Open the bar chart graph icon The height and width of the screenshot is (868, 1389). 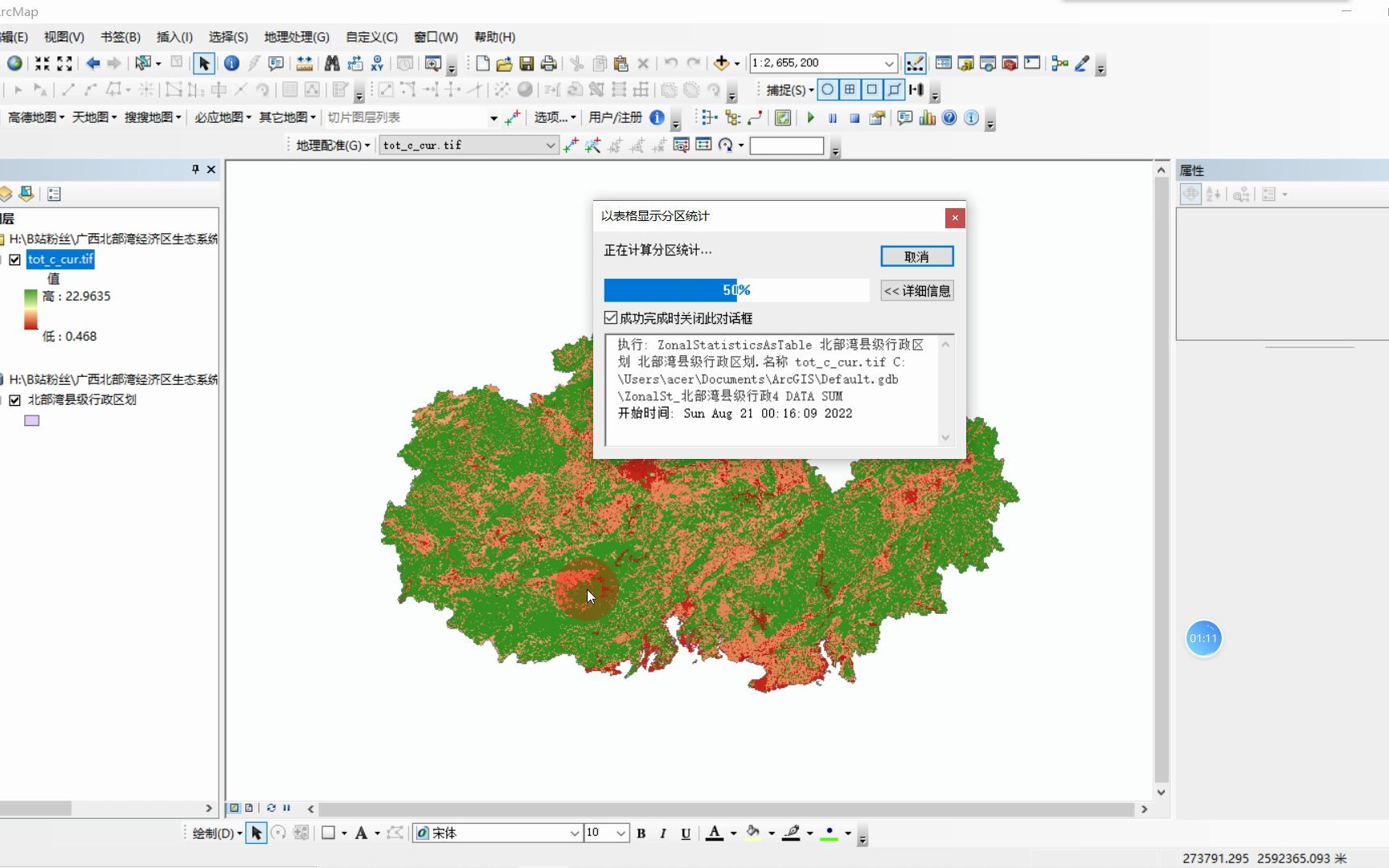[x=928, y=118]
